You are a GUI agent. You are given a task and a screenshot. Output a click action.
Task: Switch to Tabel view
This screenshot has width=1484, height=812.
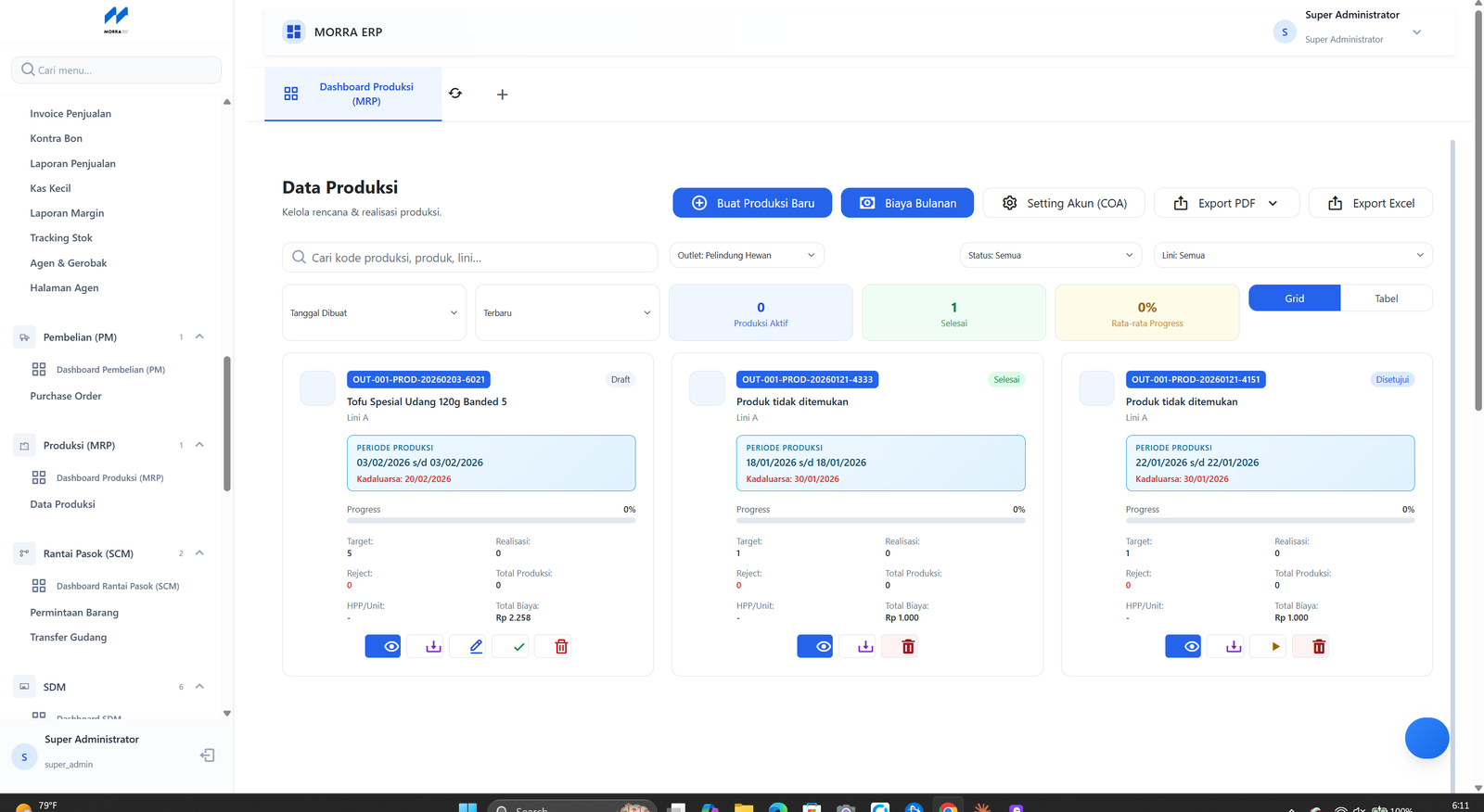point(1387,298)
